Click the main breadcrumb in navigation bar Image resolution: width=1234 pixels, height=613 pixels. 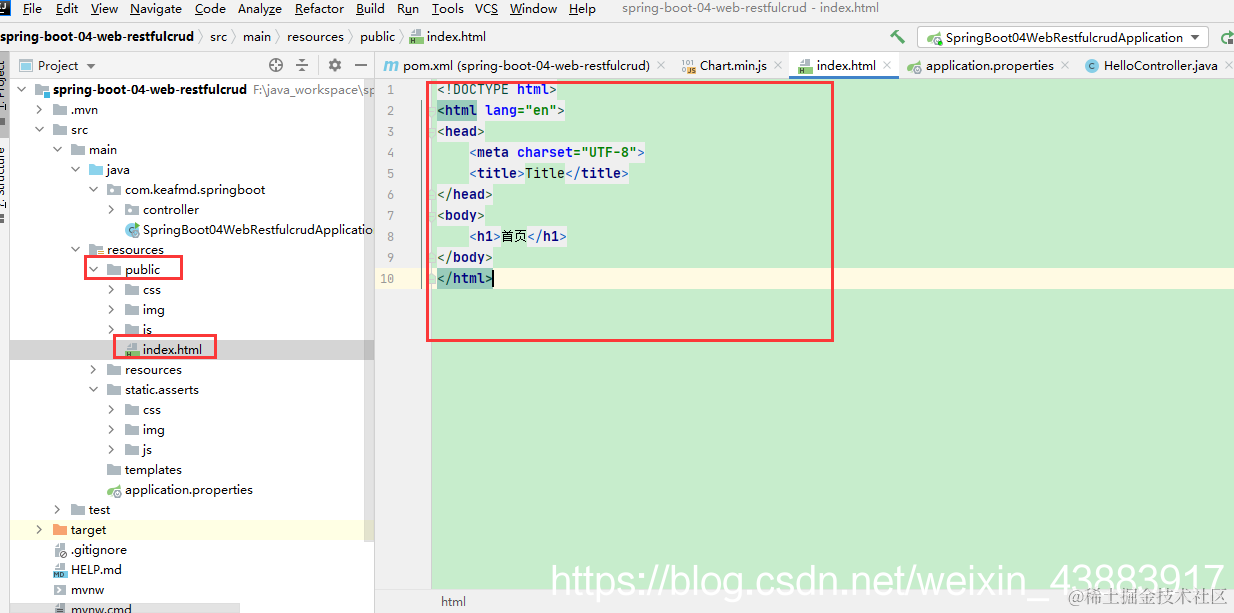tap(257, 37)
